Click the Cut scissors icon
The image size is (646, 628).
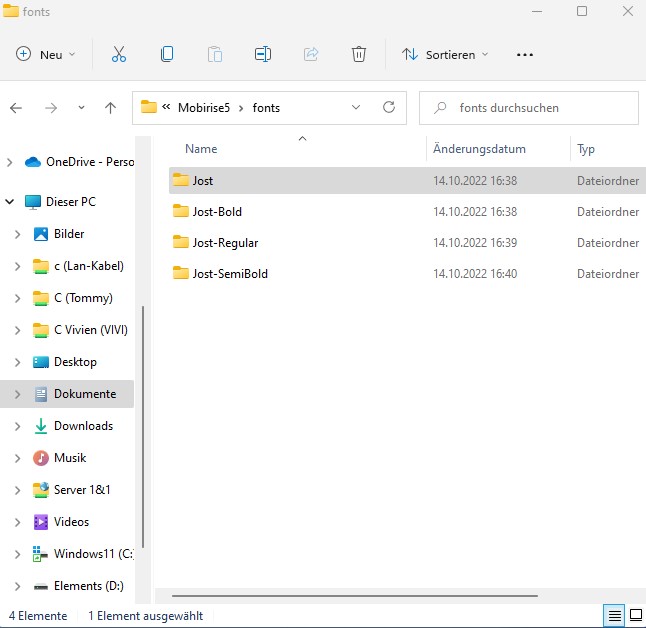[x=119, y=55]
